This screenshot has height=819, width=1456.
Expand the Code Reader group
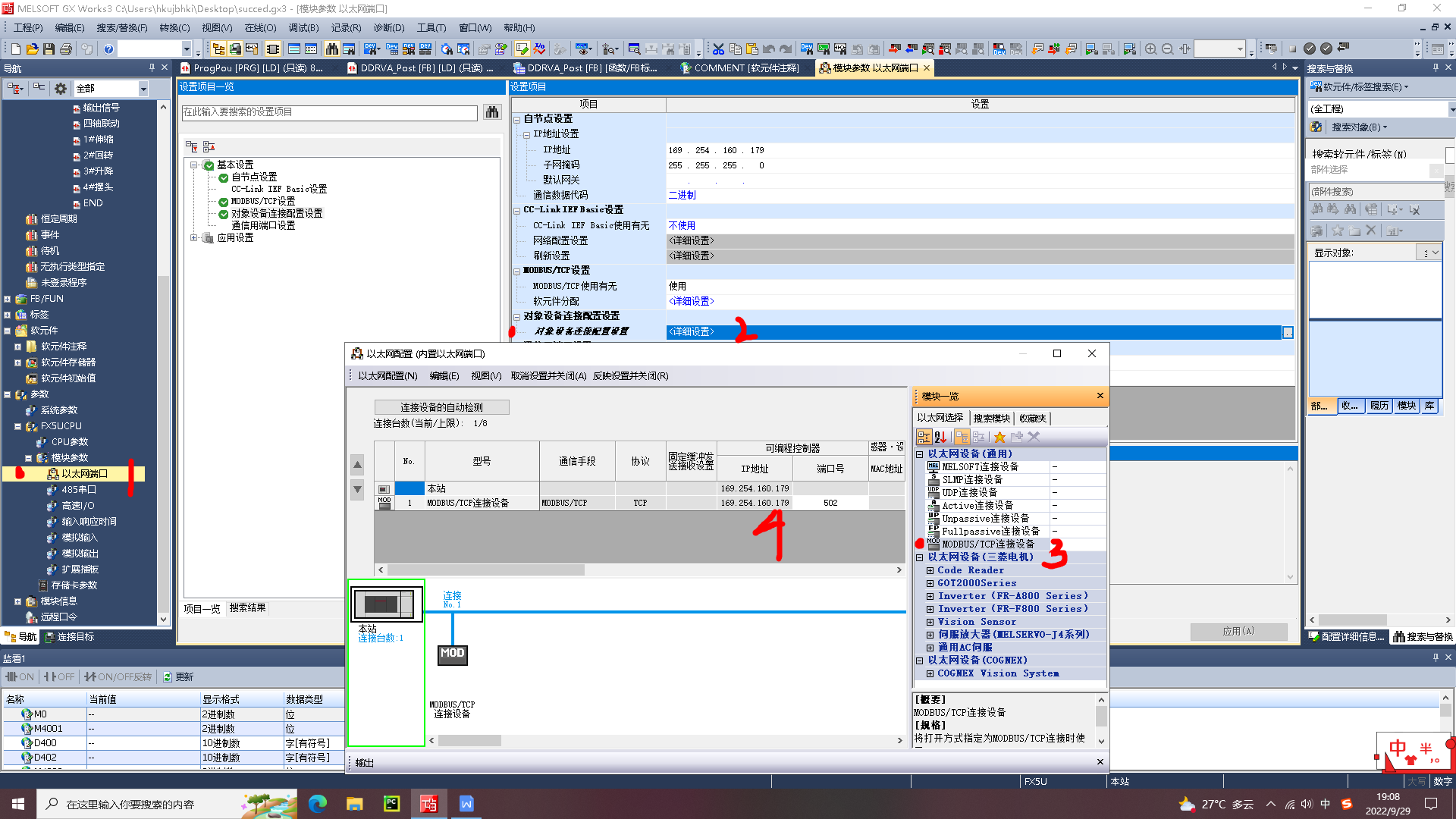pyautogui.click(x=930, y=570)
